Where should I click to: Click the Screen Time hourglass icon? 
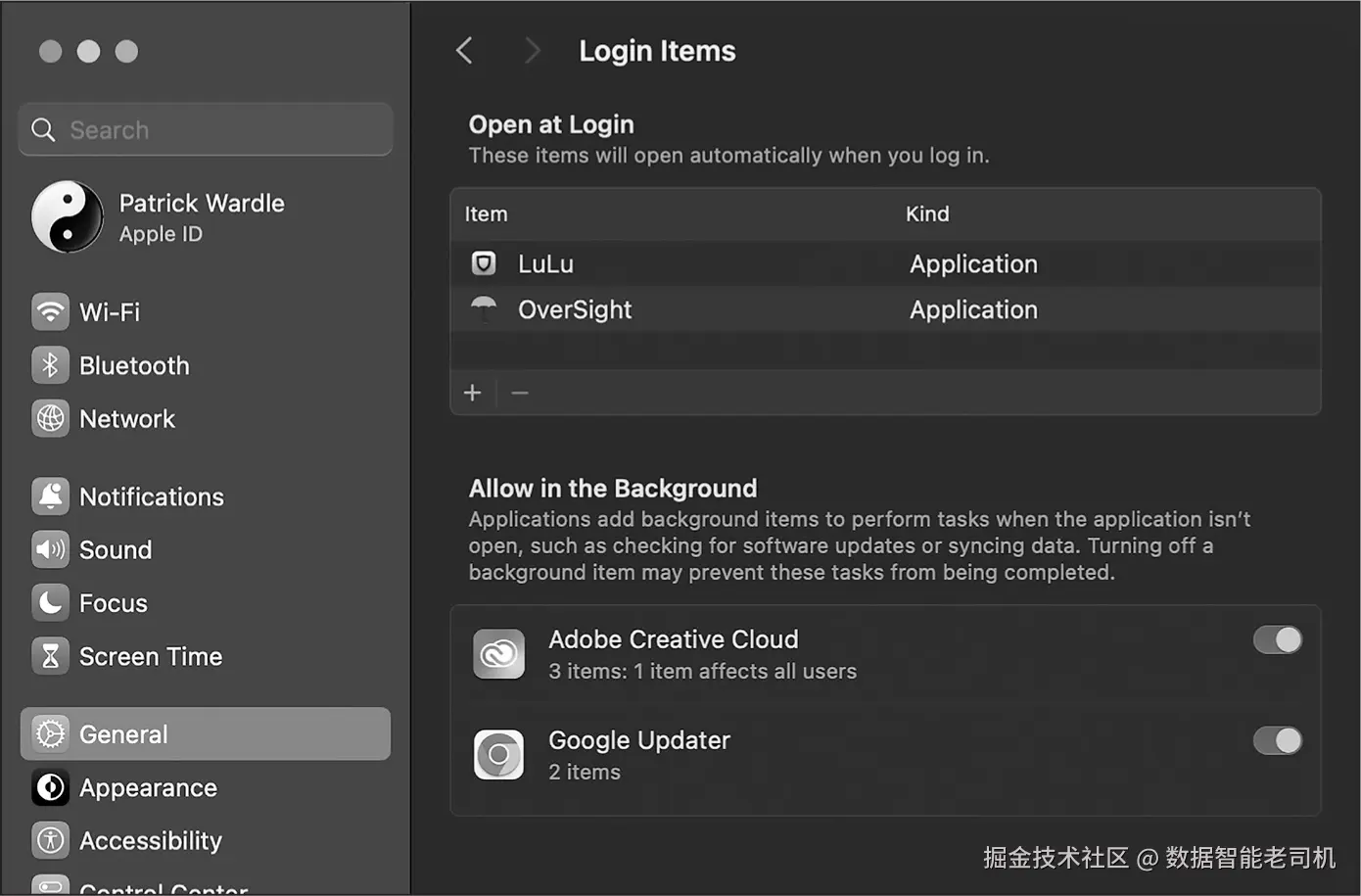click(50, 656)
